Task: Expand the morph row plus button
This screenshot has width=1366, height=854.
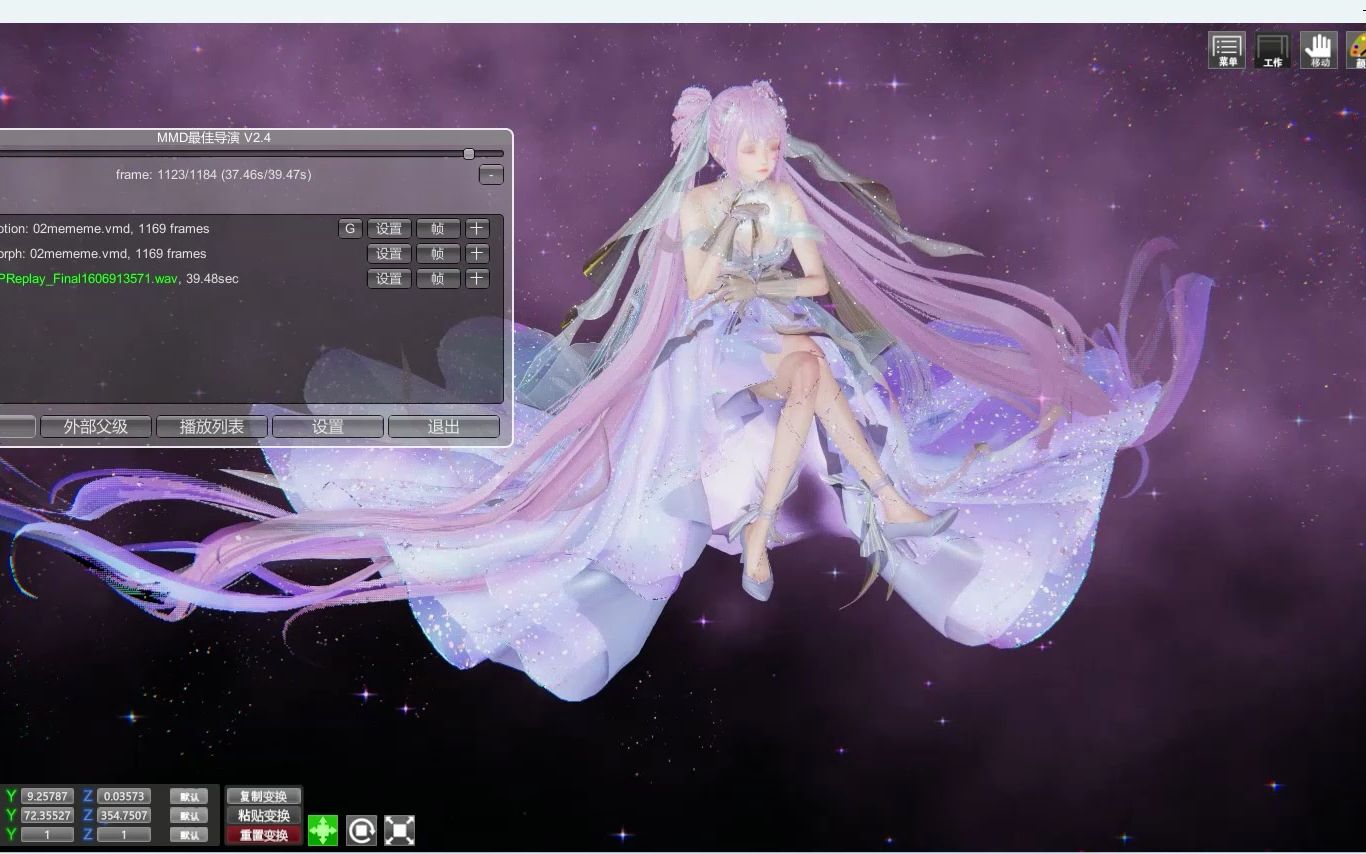Action: (x=477, y=254)
